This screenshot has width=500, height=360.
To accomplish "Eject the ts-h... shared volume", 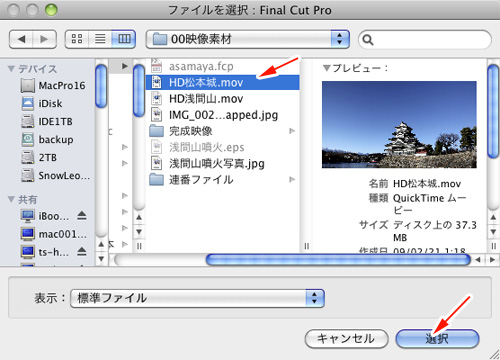I will (82, 252).
